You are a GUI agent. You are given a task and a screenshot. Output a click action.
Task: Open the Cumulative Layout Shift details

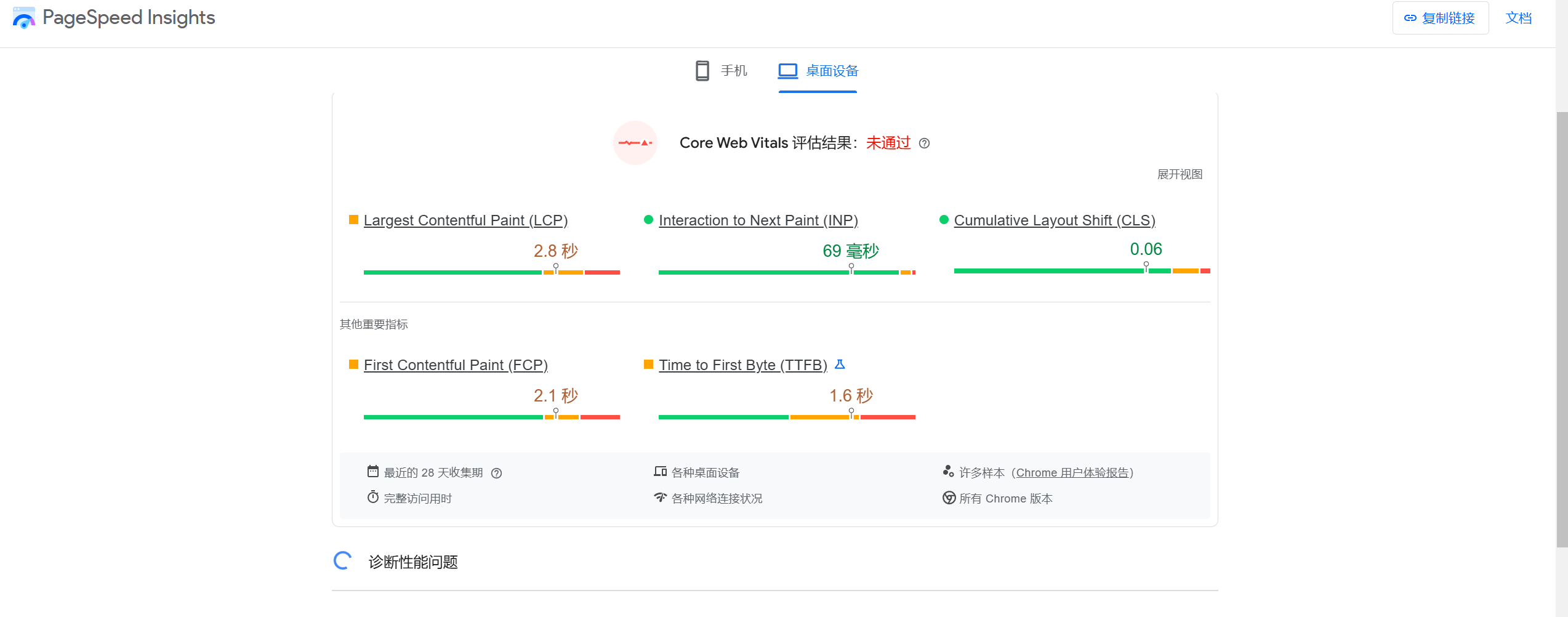[x=1055, y=220]
